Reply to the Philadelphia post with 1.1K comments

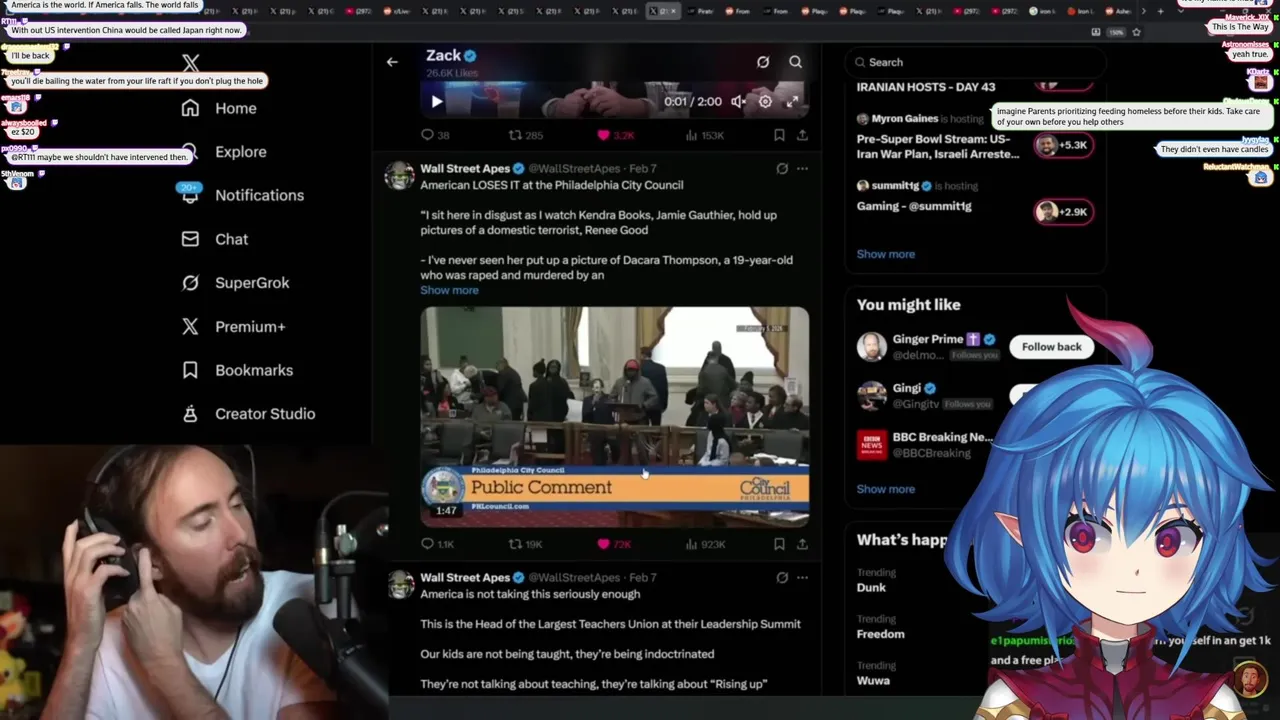point(437,544)
